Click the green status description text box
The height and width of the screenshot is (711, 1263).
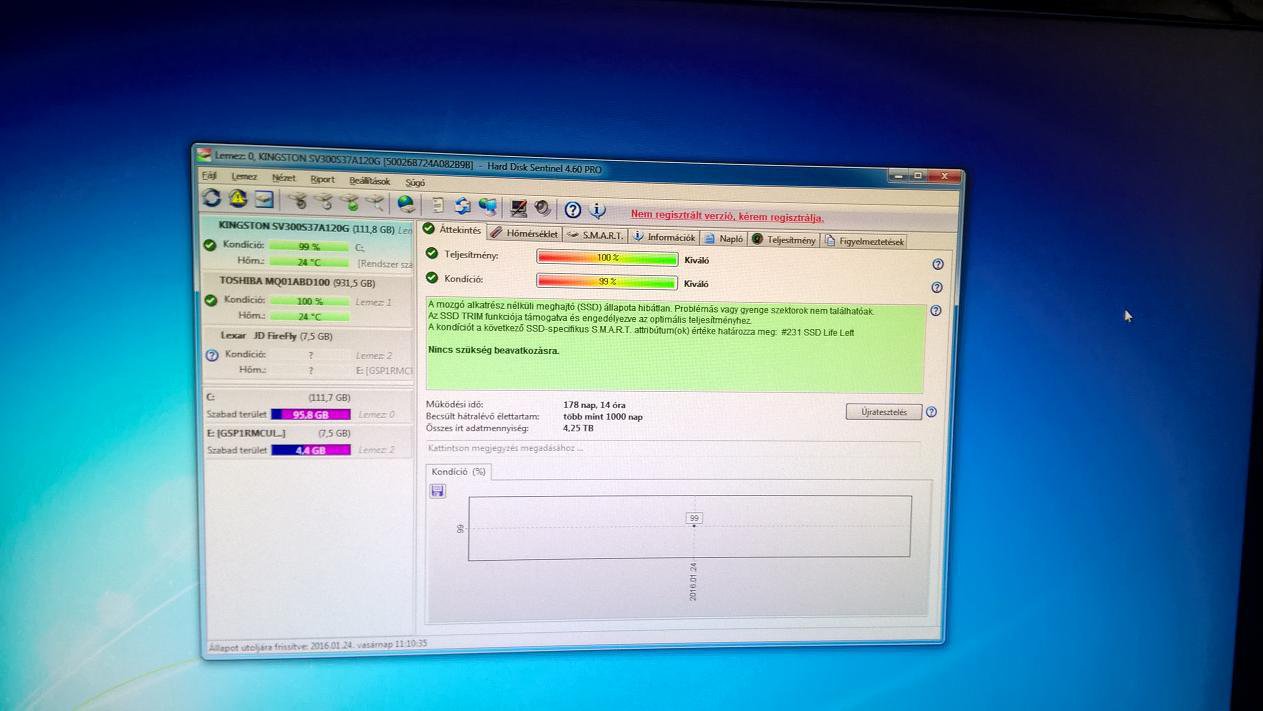pyautogui.click(x=674, y=345)
